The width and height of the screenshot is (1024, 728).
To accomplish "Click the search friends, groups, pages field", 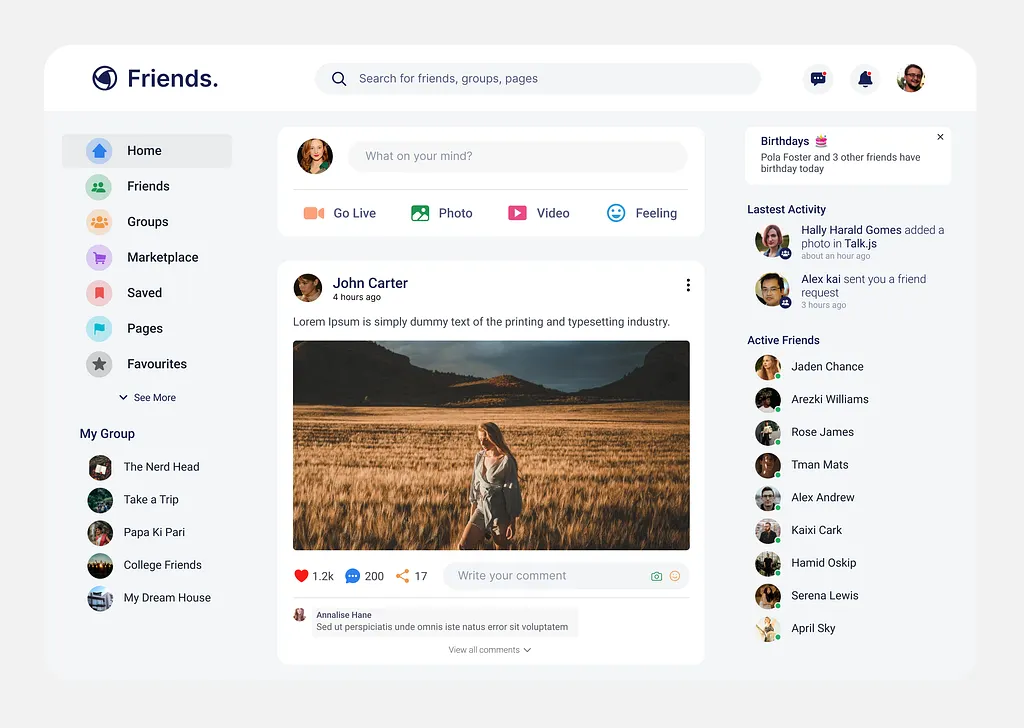I will tap(538, 79).
